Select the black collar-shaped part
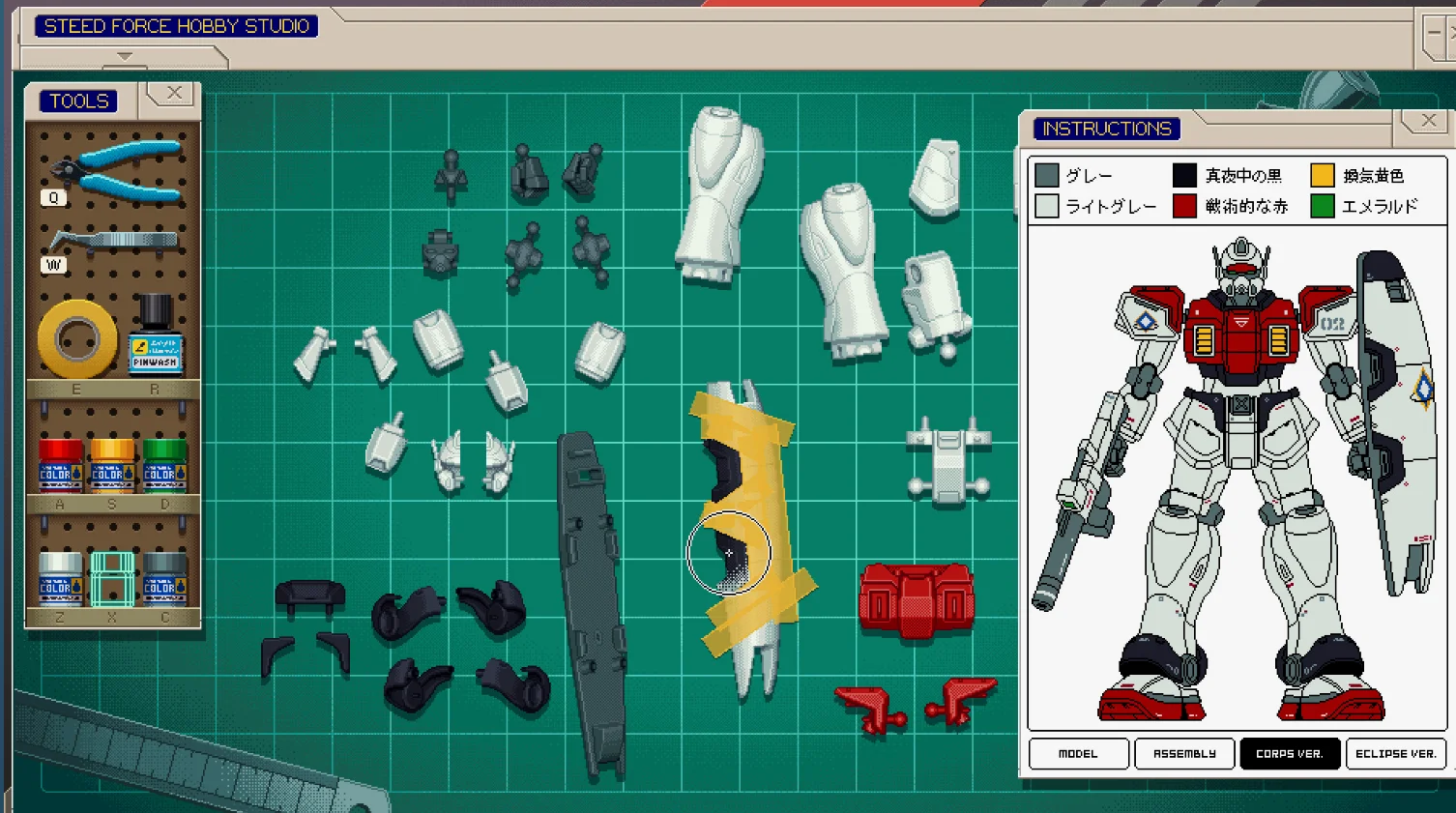This screenshot has height=813, width=1456. click(309, 597)
